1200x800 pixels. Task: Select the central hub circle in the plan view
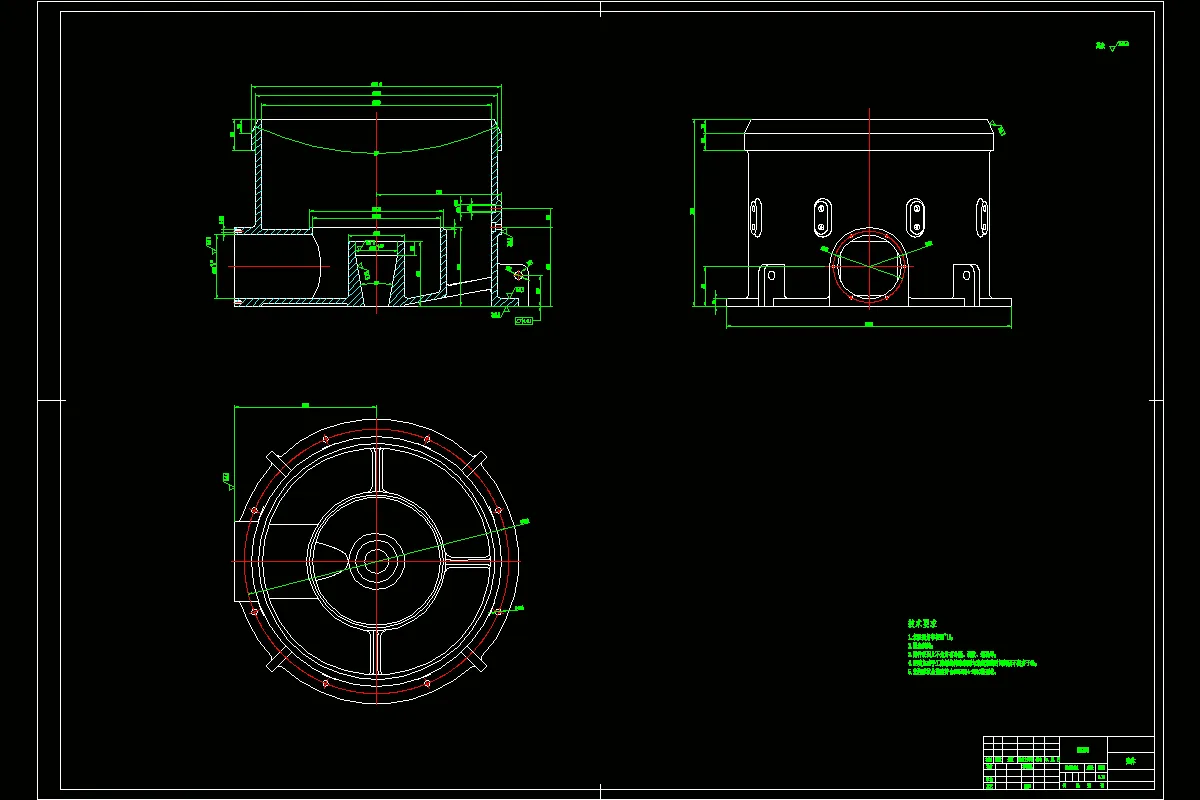(376, 561)
